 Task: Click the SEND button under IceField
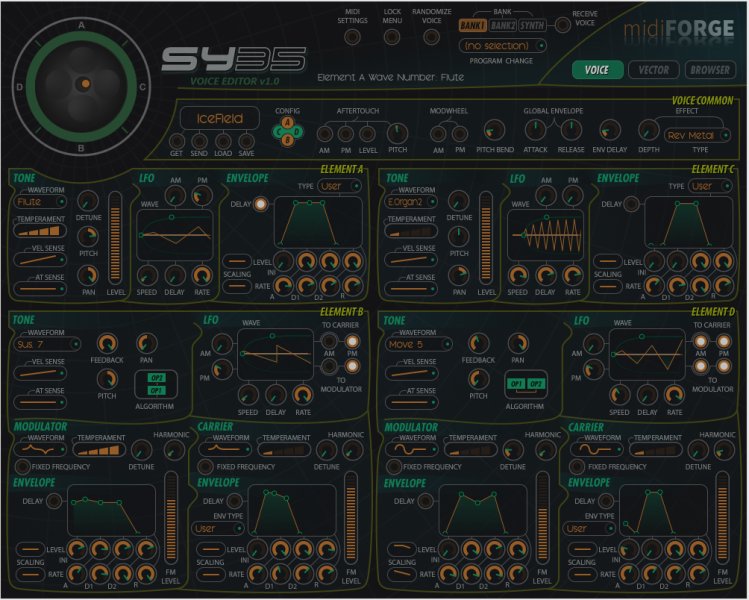click(x=199, y=141)
